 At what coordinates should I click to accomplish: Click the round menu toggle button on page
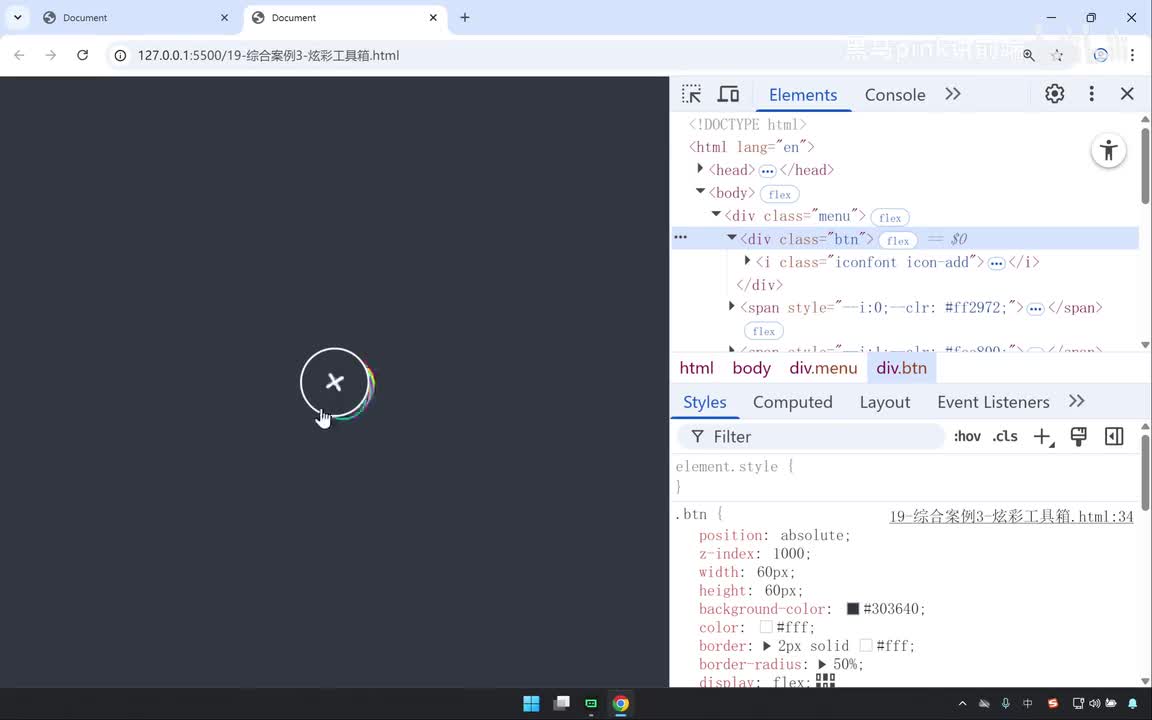(334, 382)
